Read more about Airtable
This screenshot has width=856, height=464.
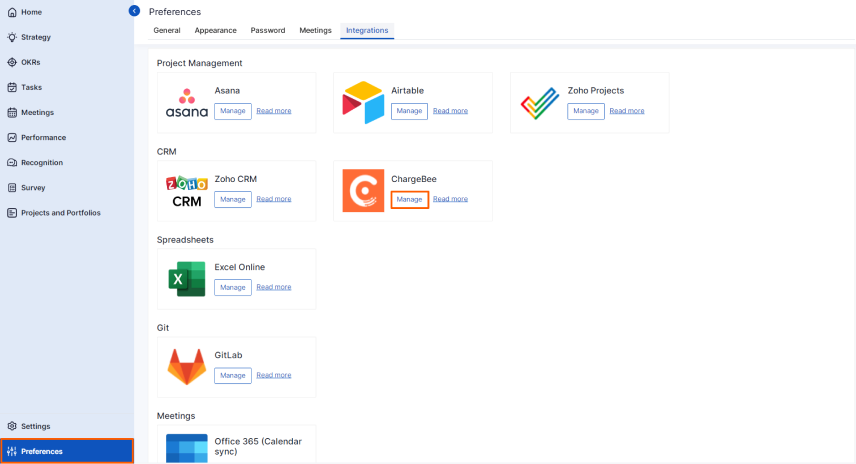pyautogui.click(x=450, y=111)
